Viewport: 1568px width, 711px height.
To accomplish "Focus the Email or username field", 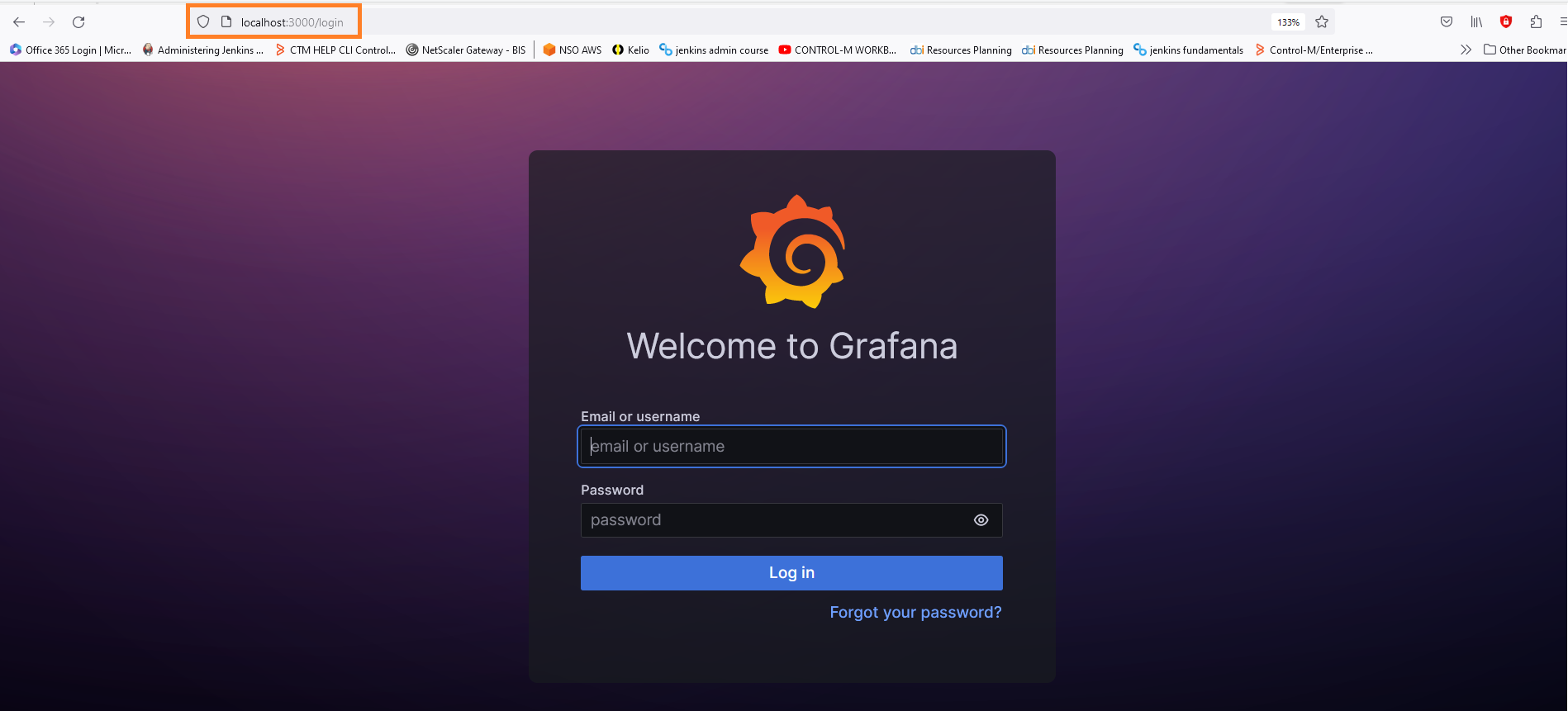I will click(791, 447).
